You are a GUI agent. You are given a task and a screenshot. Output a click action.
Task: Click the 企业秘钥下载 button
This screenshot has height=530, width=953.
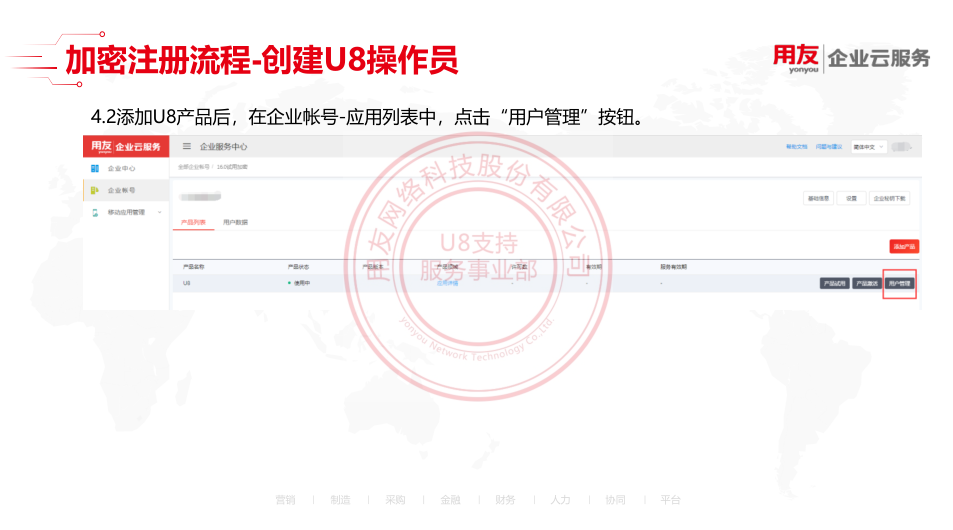click(889, 198)
